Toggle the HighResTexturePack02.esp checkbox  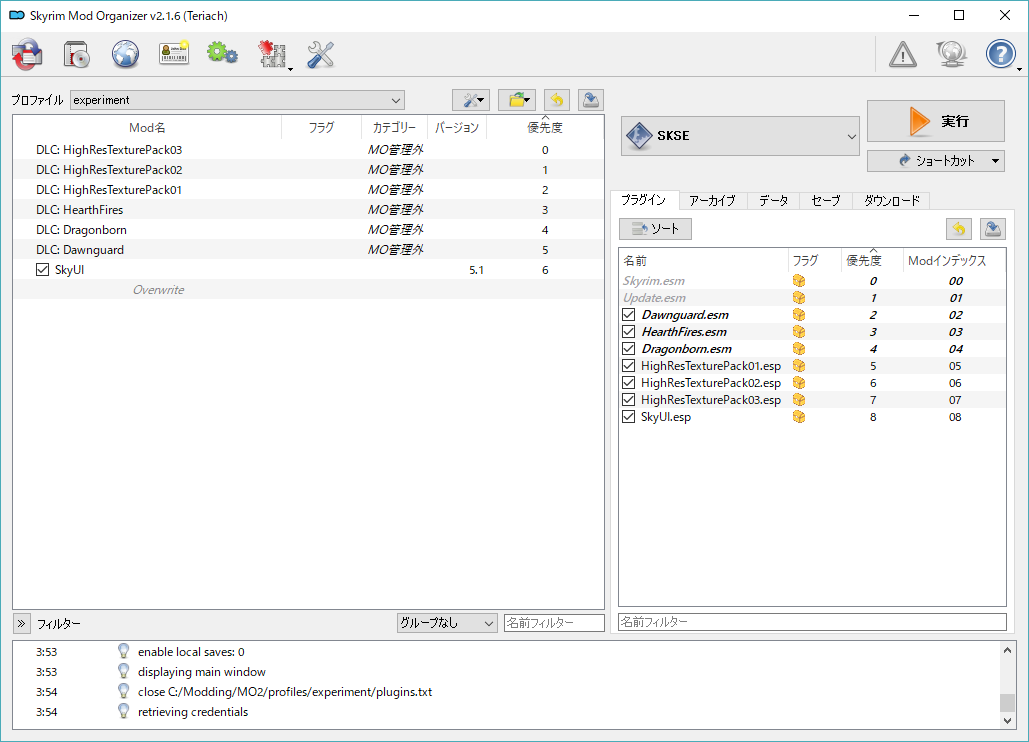click(629, 382)
